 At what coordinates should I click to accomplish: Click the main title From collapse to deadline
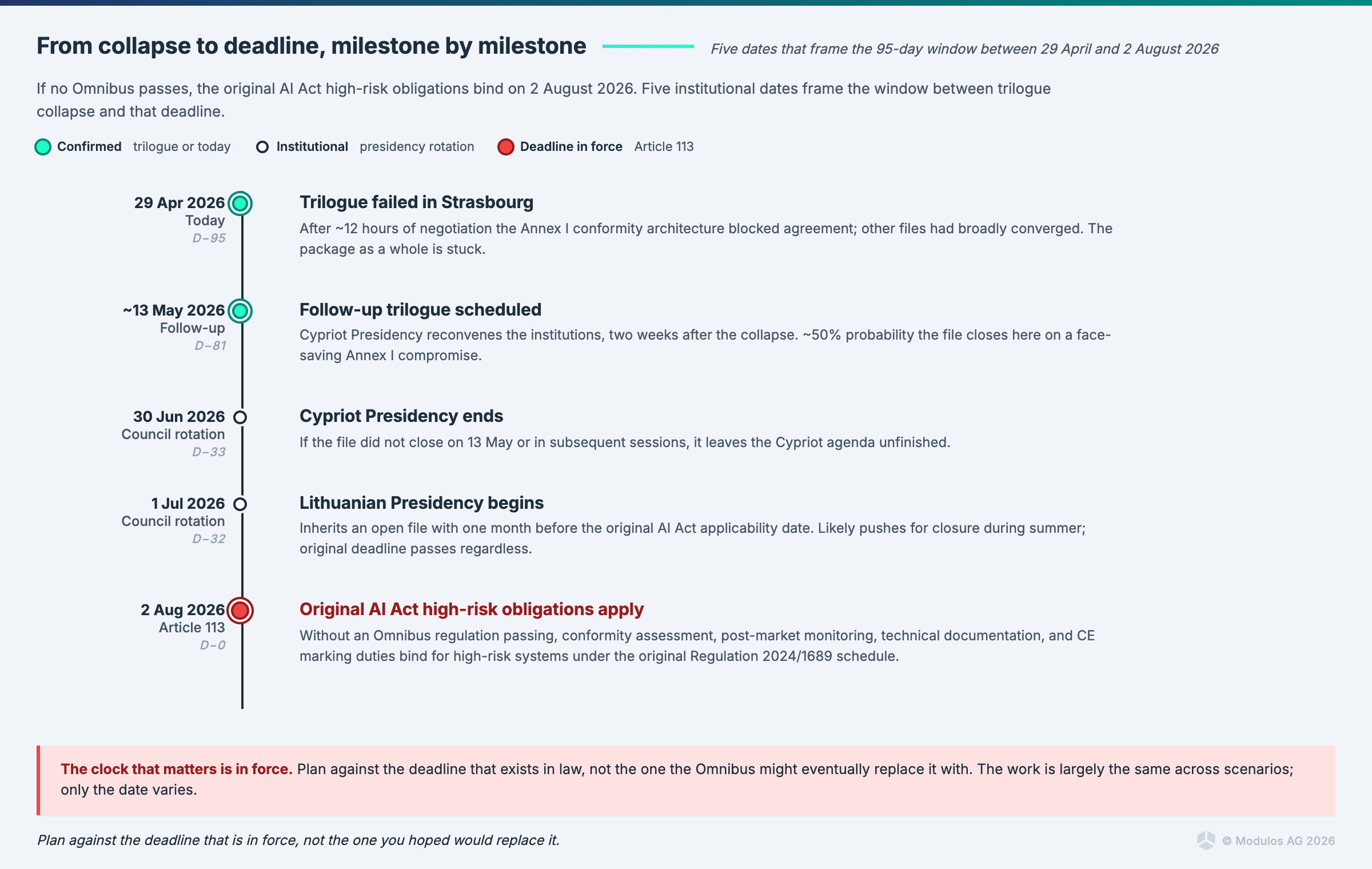coord(311,46)
